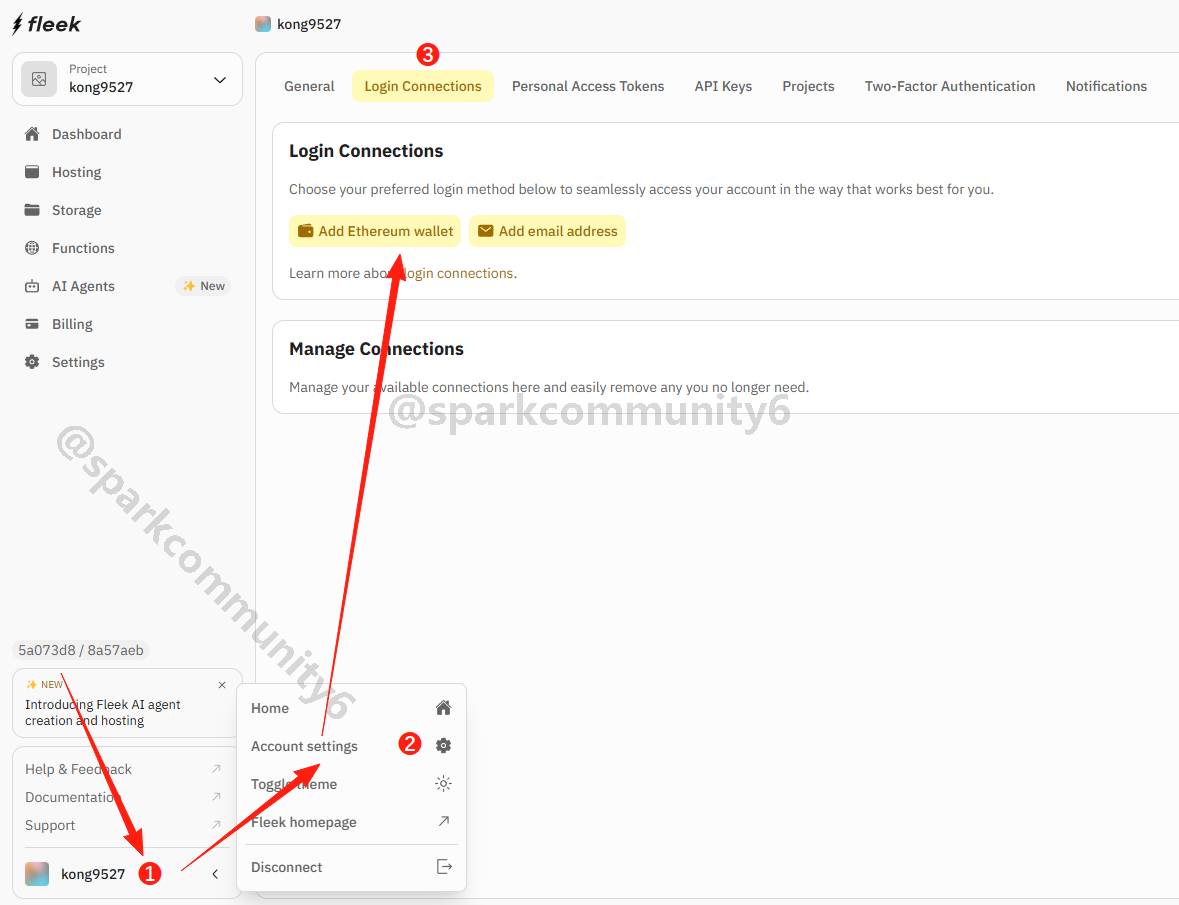Viewport: 1179px width, 905px height.
Task: Open Two-Factor Authentication tab
Action: (950, 86)
